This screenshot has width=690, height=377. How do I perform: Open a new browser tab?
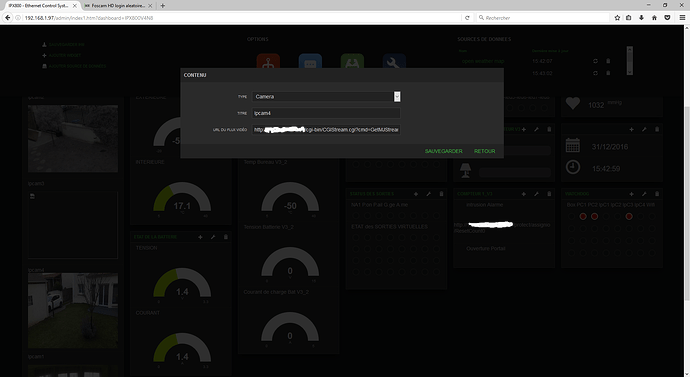162,6
